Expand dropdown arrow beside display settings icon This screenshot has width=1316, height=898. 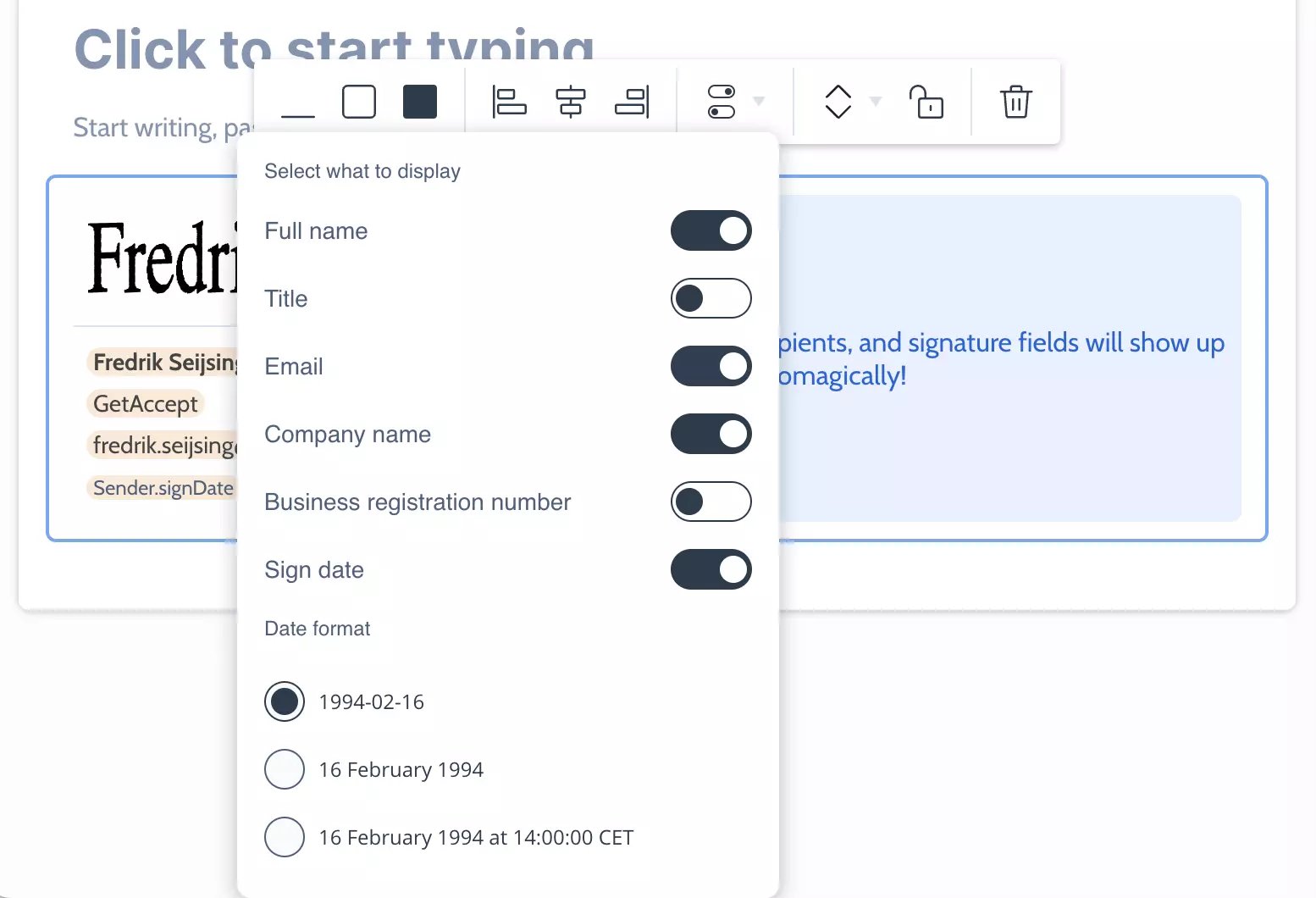(759, 102)
